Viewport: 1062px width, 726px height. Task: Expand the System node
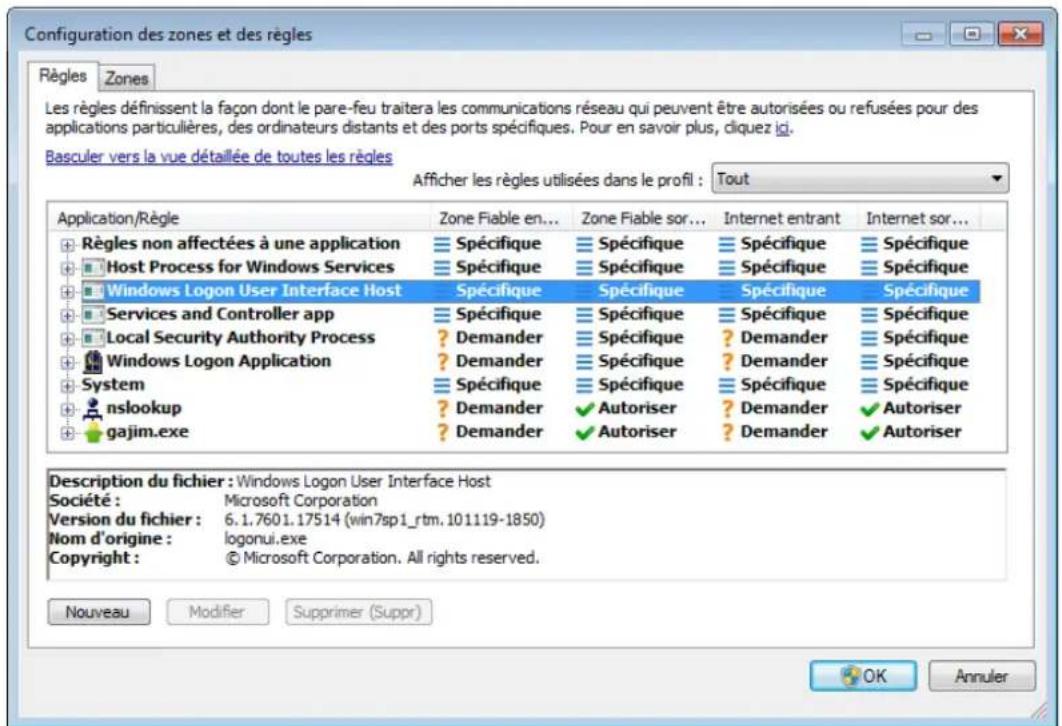click(x=67, y=386)
